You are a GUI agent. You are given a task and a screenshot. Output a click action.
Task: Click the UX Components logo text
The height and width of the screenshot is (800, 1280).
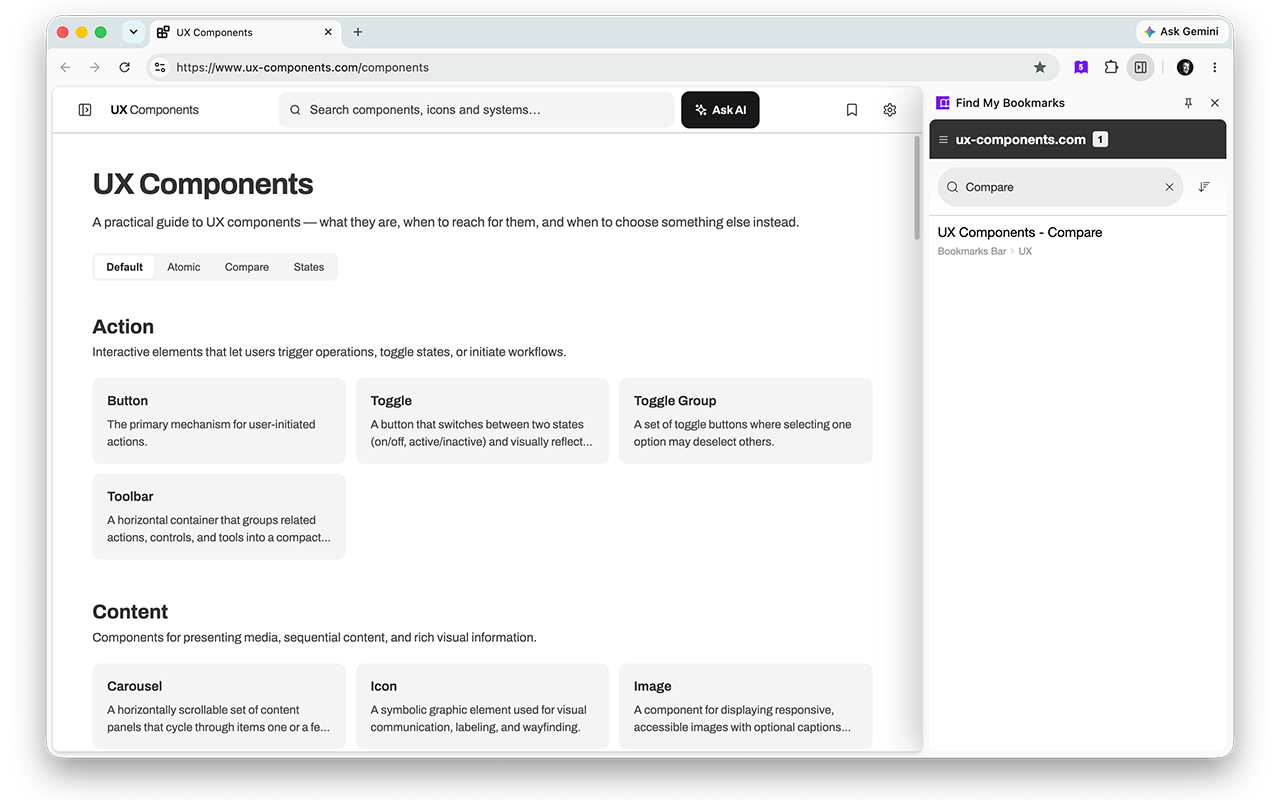pos(155,110)
